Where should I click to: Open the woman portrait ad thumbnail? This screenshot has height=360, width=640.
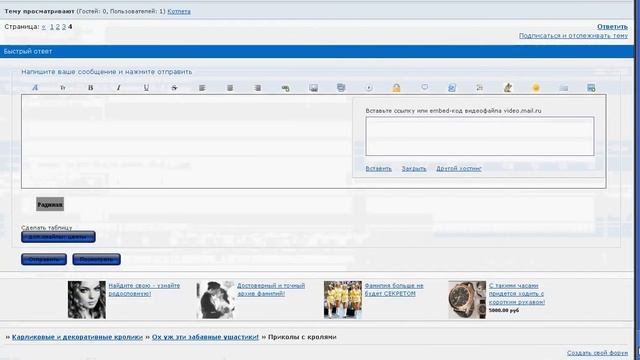[x=87, y=300]
